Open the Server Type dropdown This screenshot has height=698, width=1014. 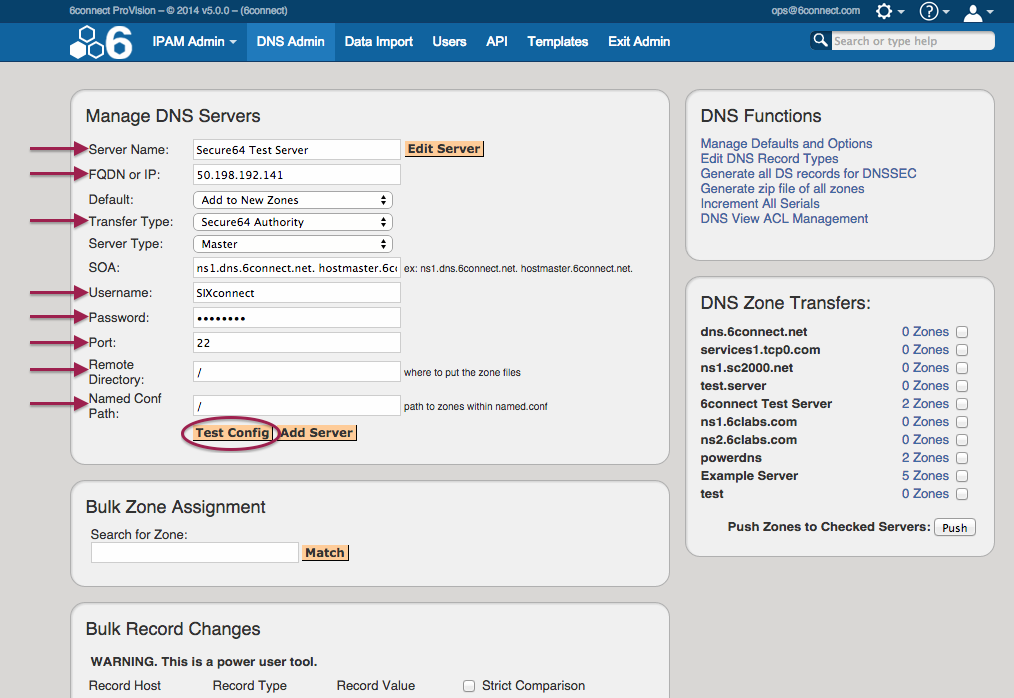[294, 244]
